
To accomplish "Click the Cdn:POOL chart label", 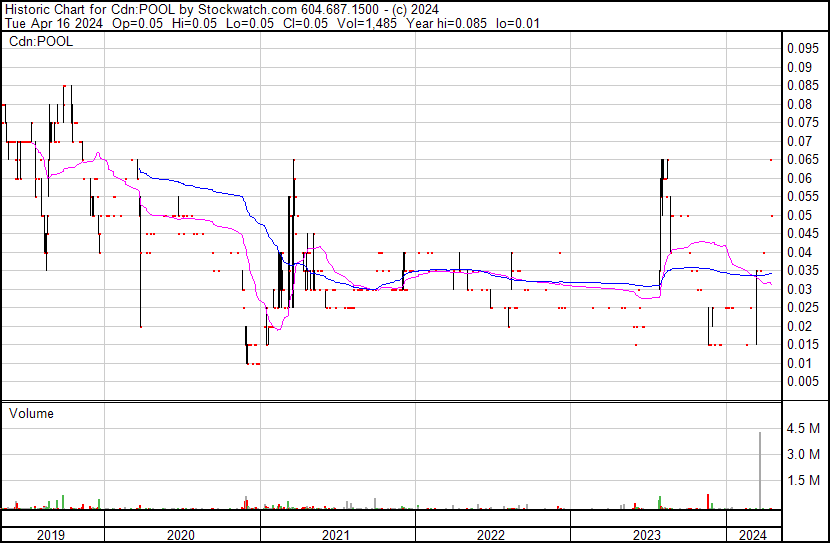I will coord(41,42).
